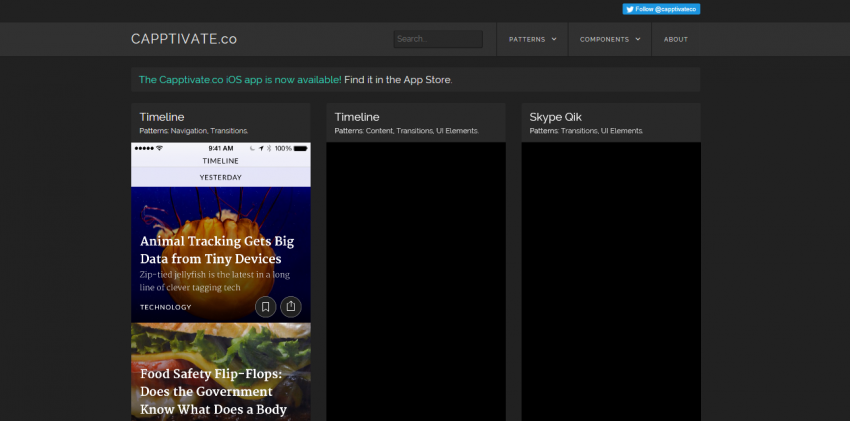Focus the Search input field
The height and width of the screenshot is (421, 850).
[x=438, y=39]
